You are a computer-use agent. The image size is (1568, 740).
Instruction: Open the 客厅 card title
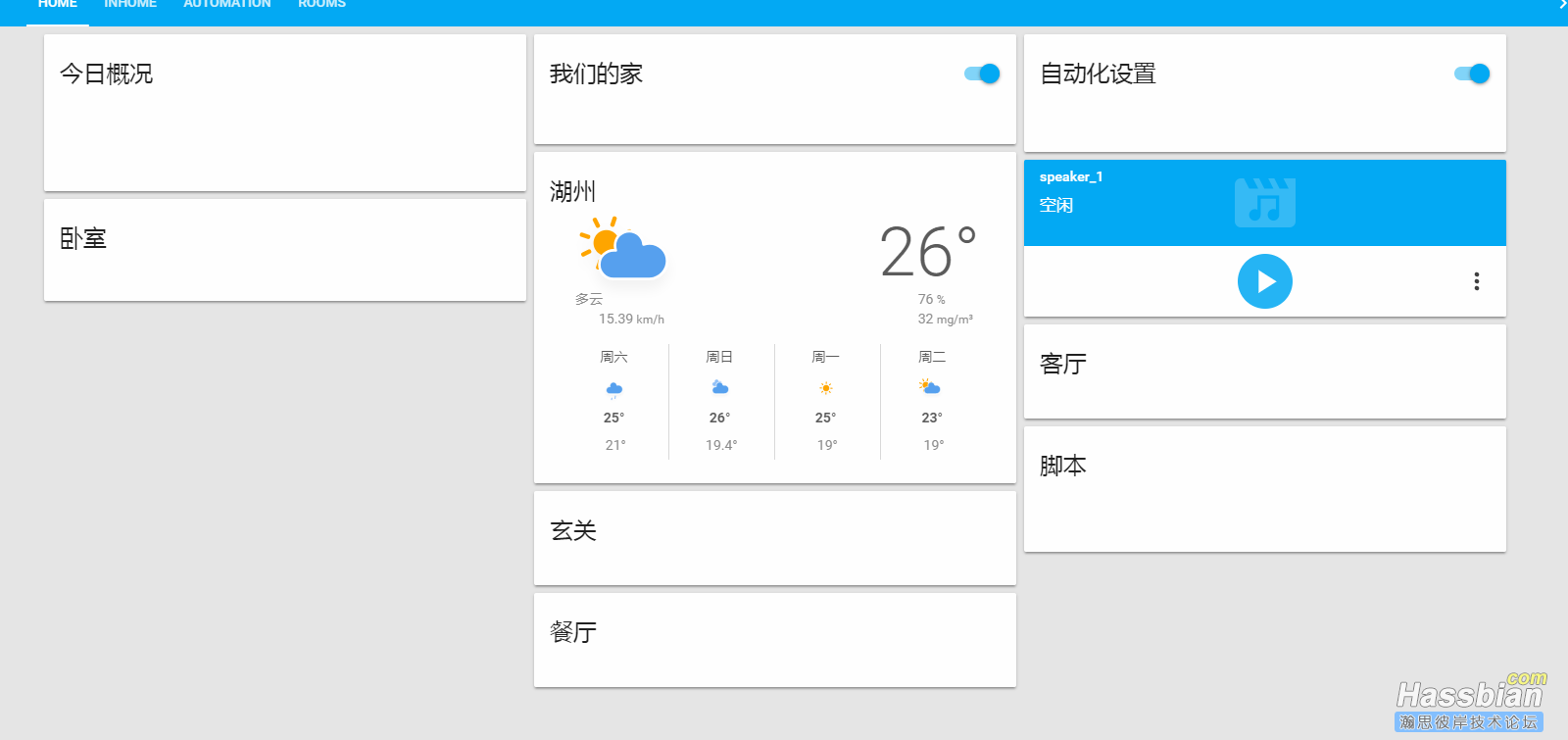(1063, 365)
